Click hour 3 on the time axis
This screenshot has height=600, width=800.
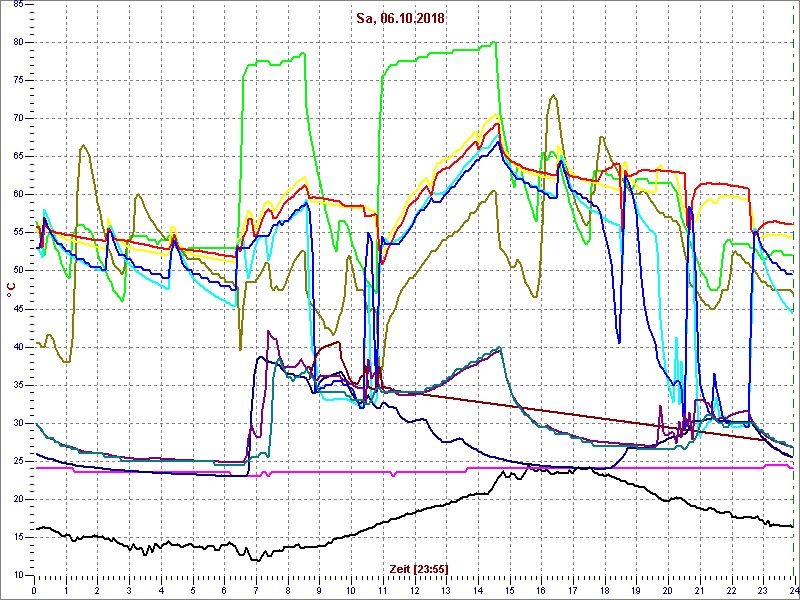[x=129, y=590]
